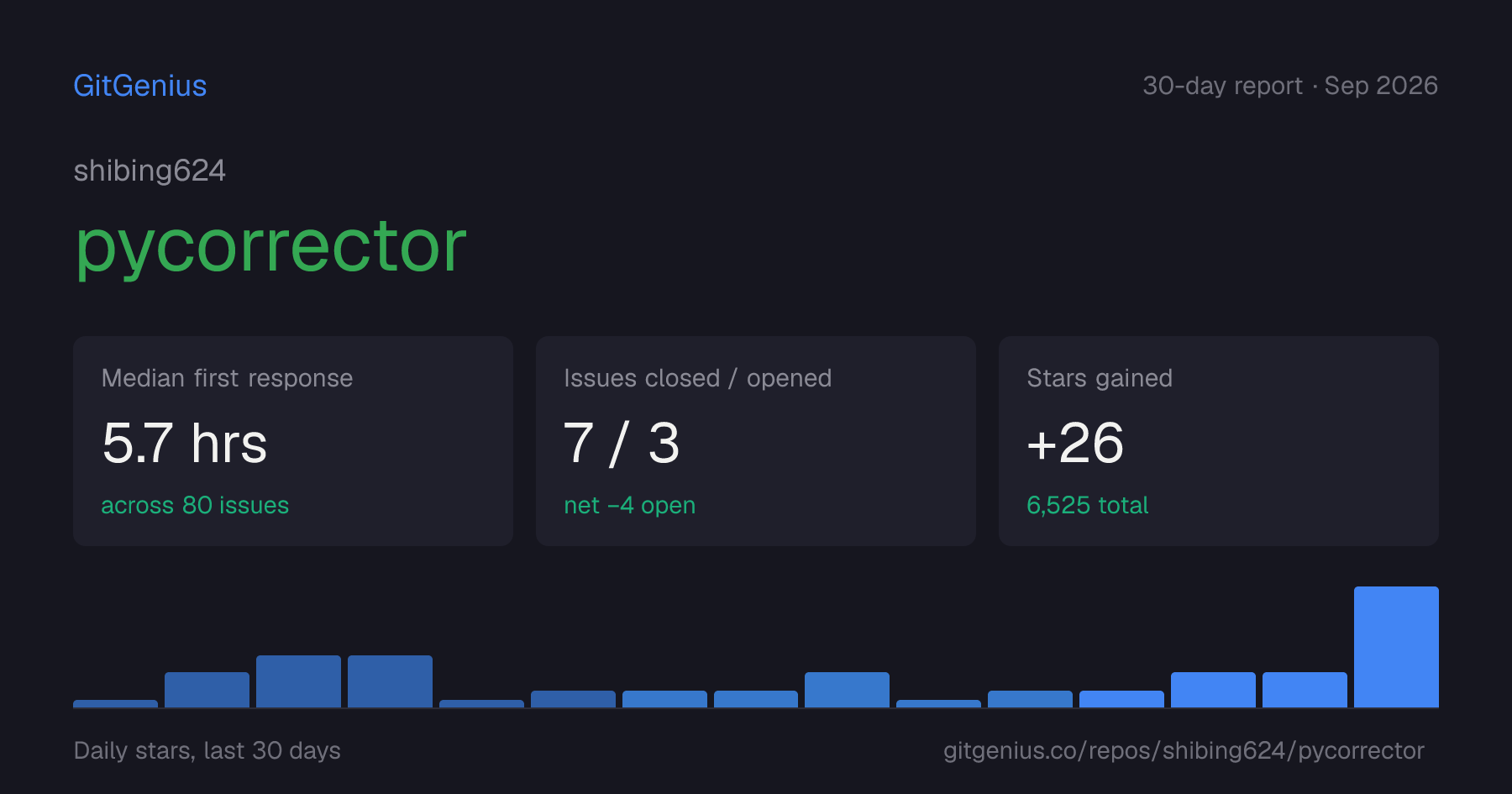
Task: Click the +26 stars value
Action: 1075,443
